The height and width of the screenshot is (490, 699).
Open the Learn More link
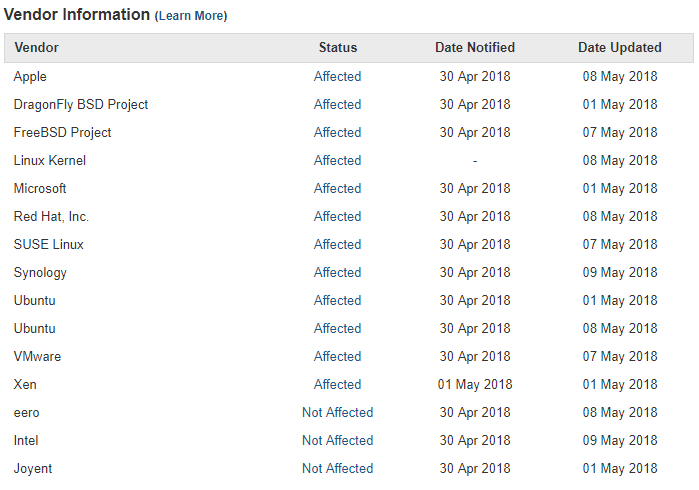[x=191, y=16]
